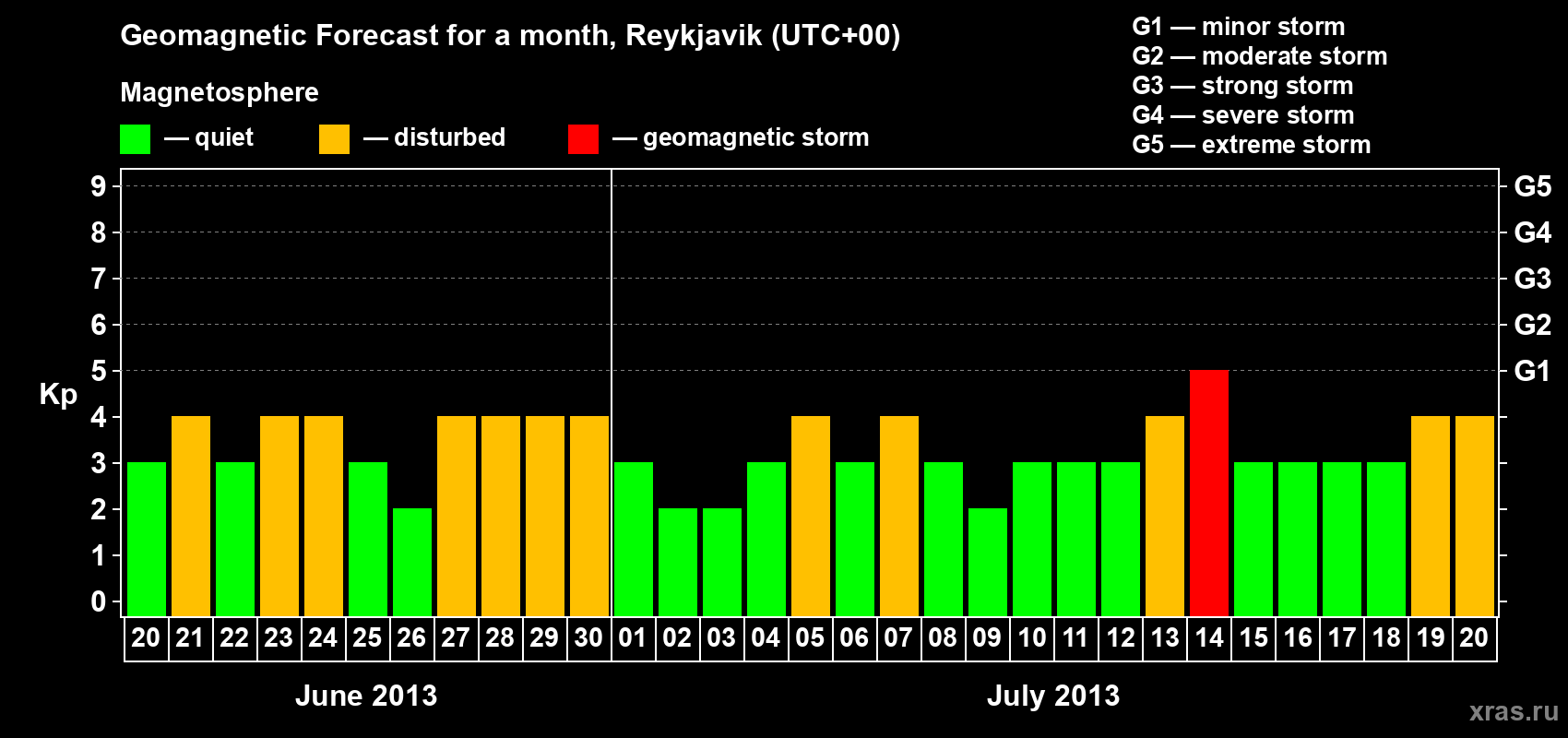Image resolution: width=1568 pixels, height=738 pixels.
Task: Select the orange bar for July 13
Action: point(1165,516)
